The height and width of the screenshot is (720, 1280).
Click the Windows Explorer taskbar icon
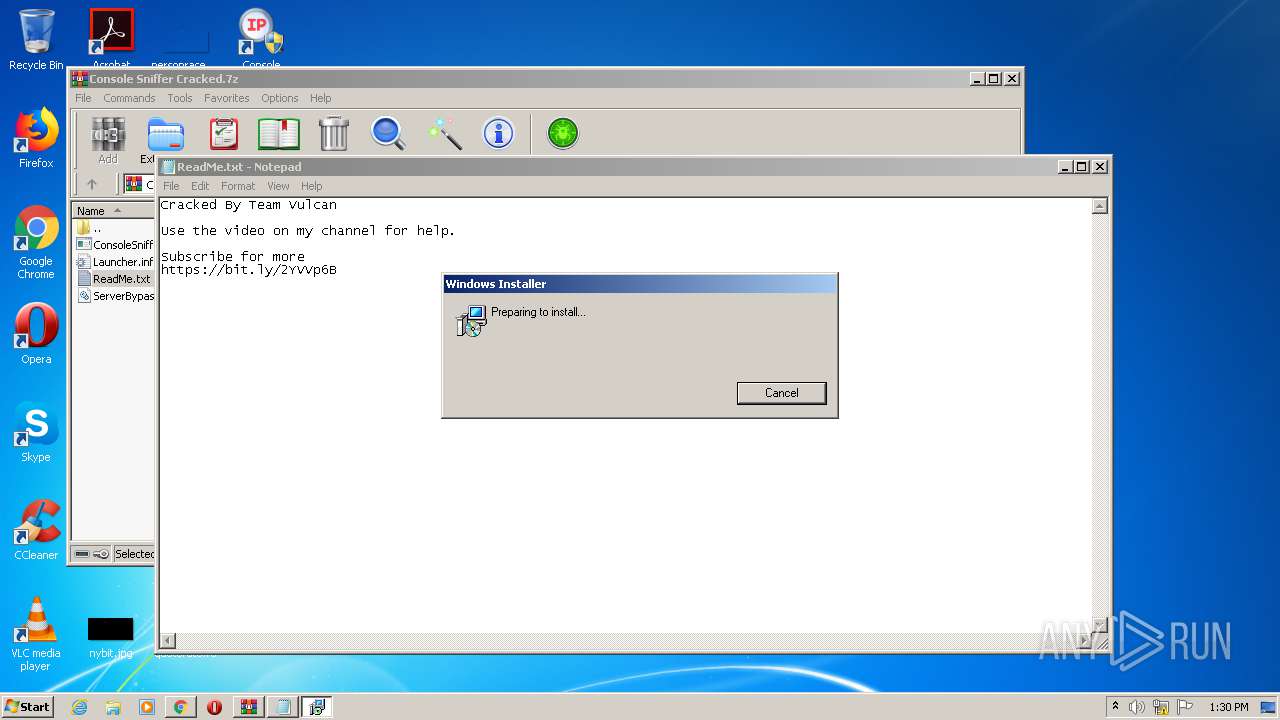point(113,707)
